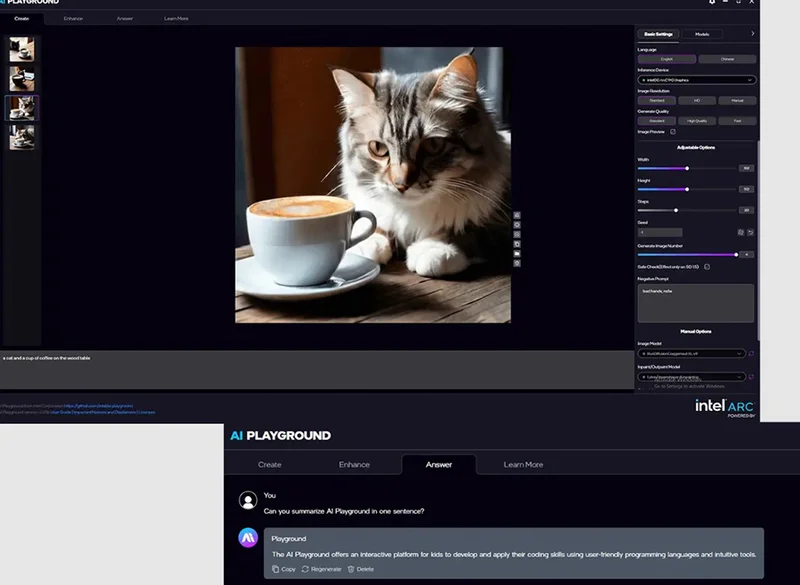
Task: Select HD image resolution option
Action: coord(696,100)
